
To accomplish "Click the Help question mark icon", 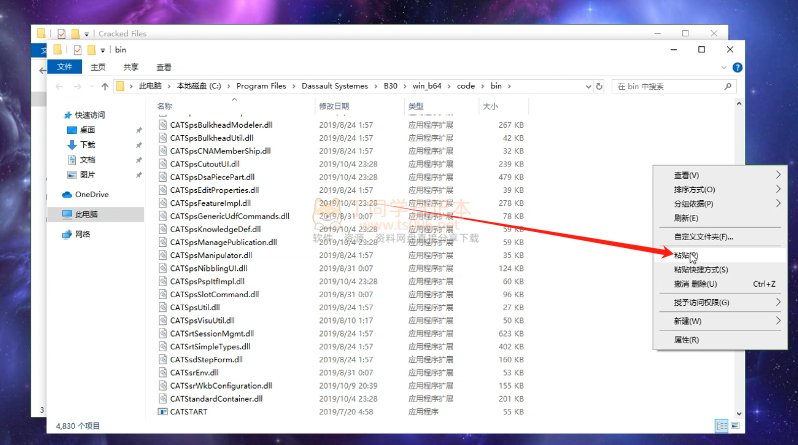I will click(737, 67).
